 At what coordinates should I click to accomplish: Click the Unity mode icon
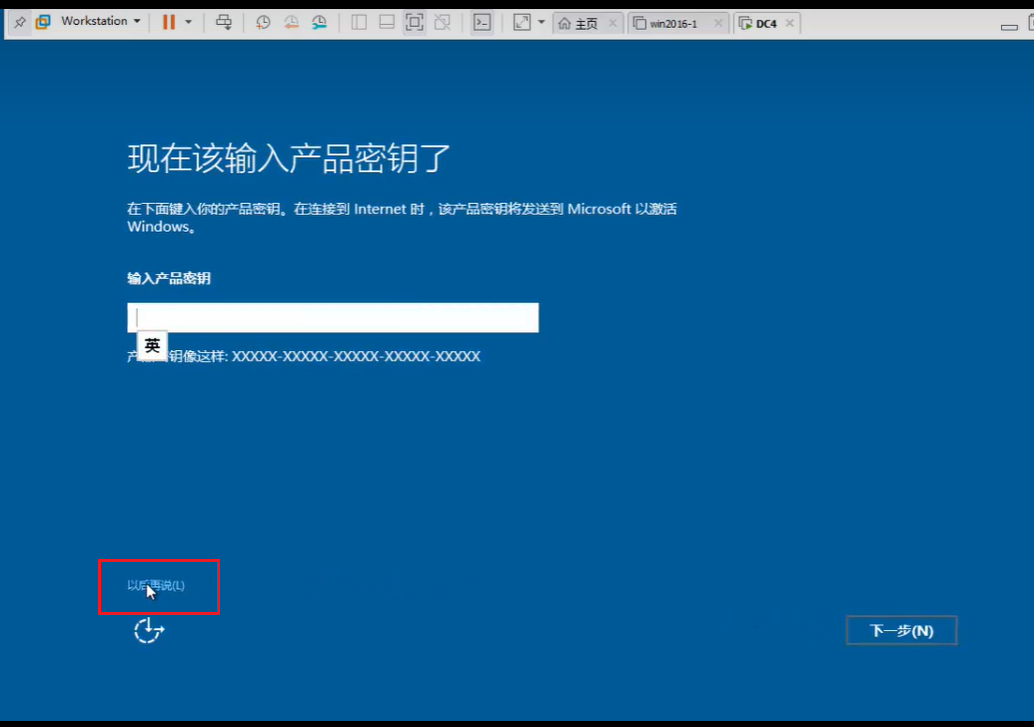442,22
